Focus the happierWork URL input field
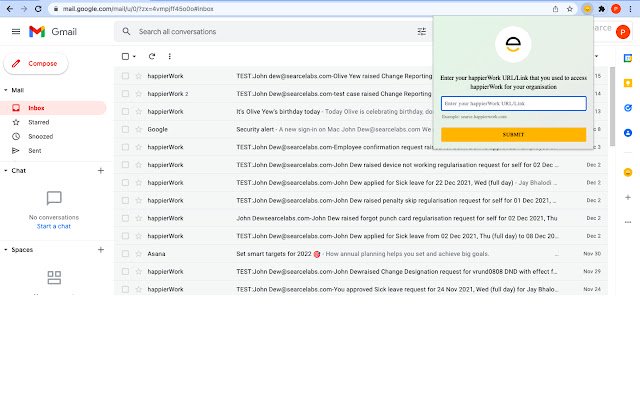The image size is (640, 400). coord(513,104)
